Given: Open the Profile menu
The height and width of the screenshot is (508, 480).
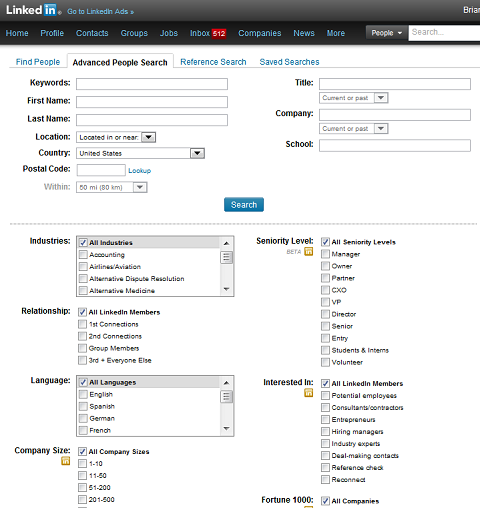Looking at the screenshot, I should tap(52, 33).
